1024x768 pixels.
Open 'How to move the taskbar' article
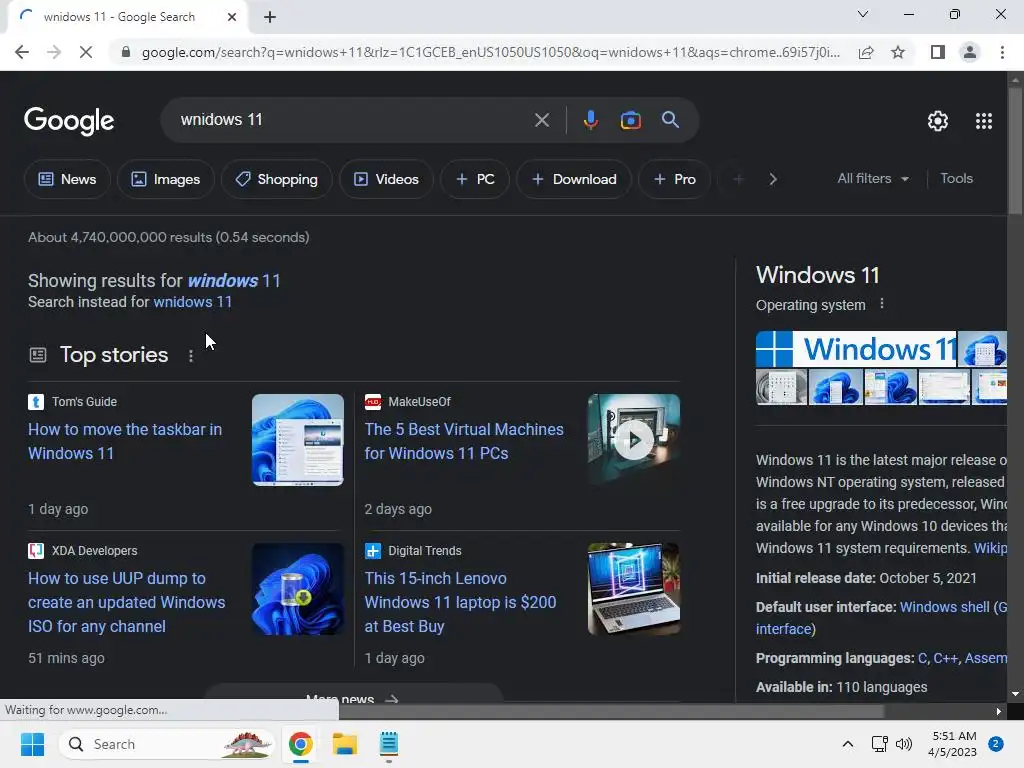125,441
